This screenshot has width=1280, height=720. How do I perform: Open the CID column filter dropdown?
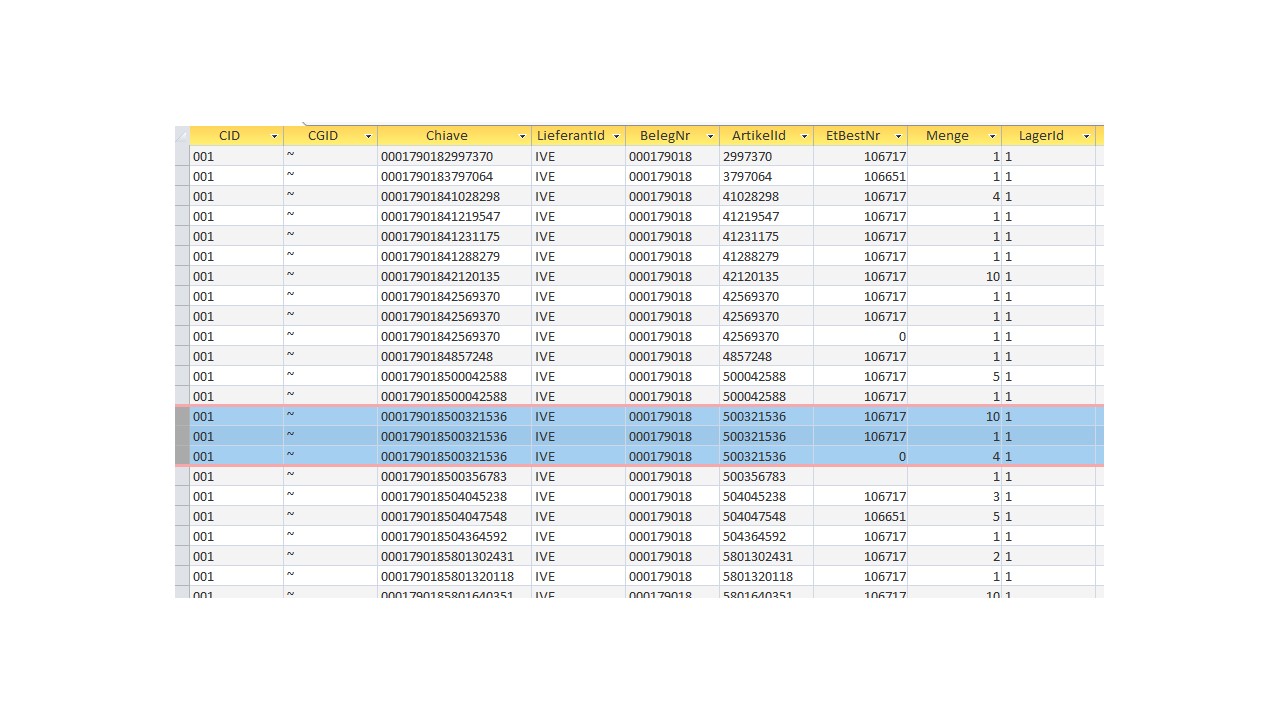(x=274, y=136)
